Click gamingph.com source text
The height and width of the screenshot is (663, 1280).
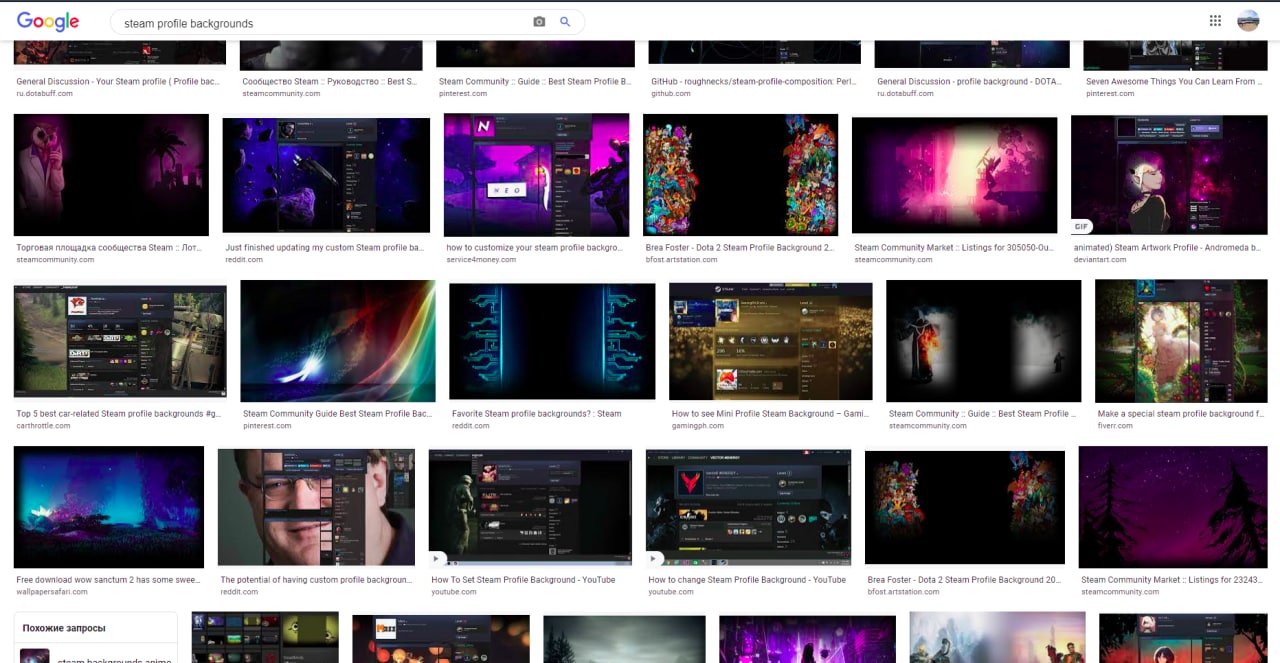(700, 425)
